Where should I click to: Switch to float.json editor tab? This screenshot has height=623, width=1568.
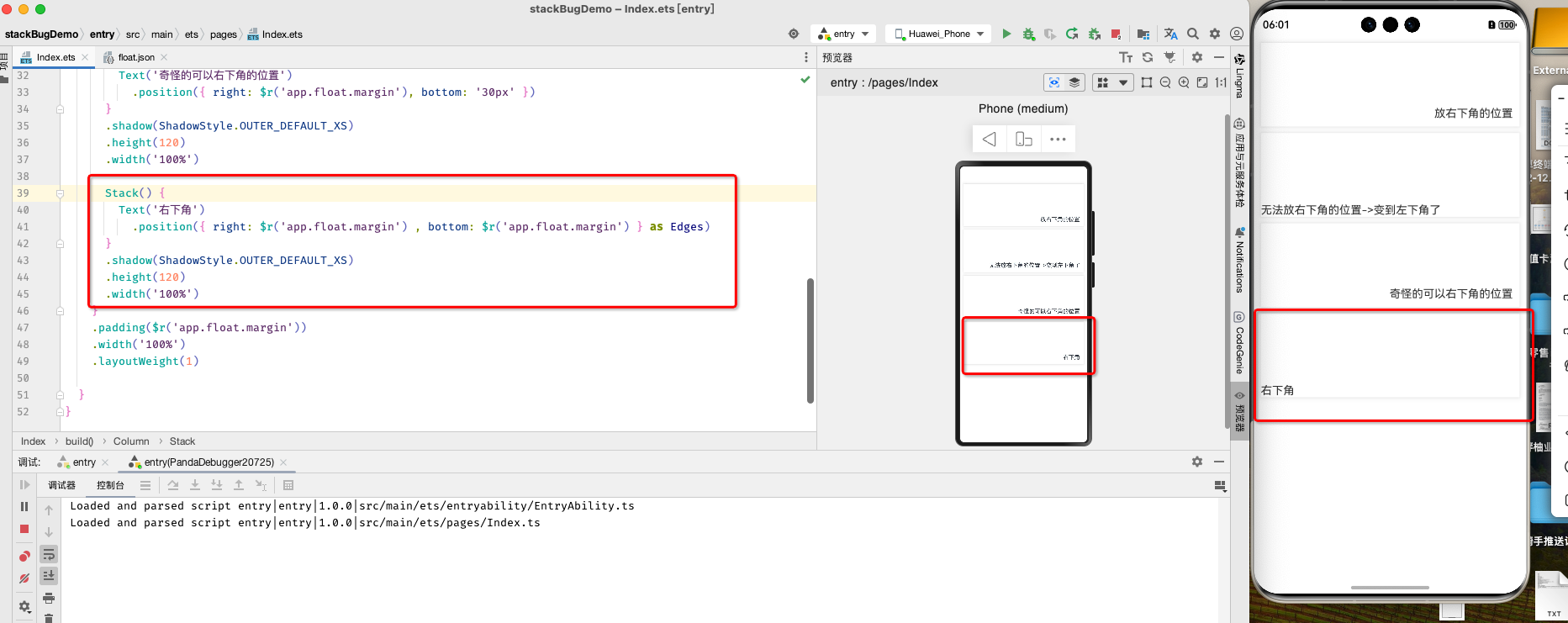click(135, 57)
